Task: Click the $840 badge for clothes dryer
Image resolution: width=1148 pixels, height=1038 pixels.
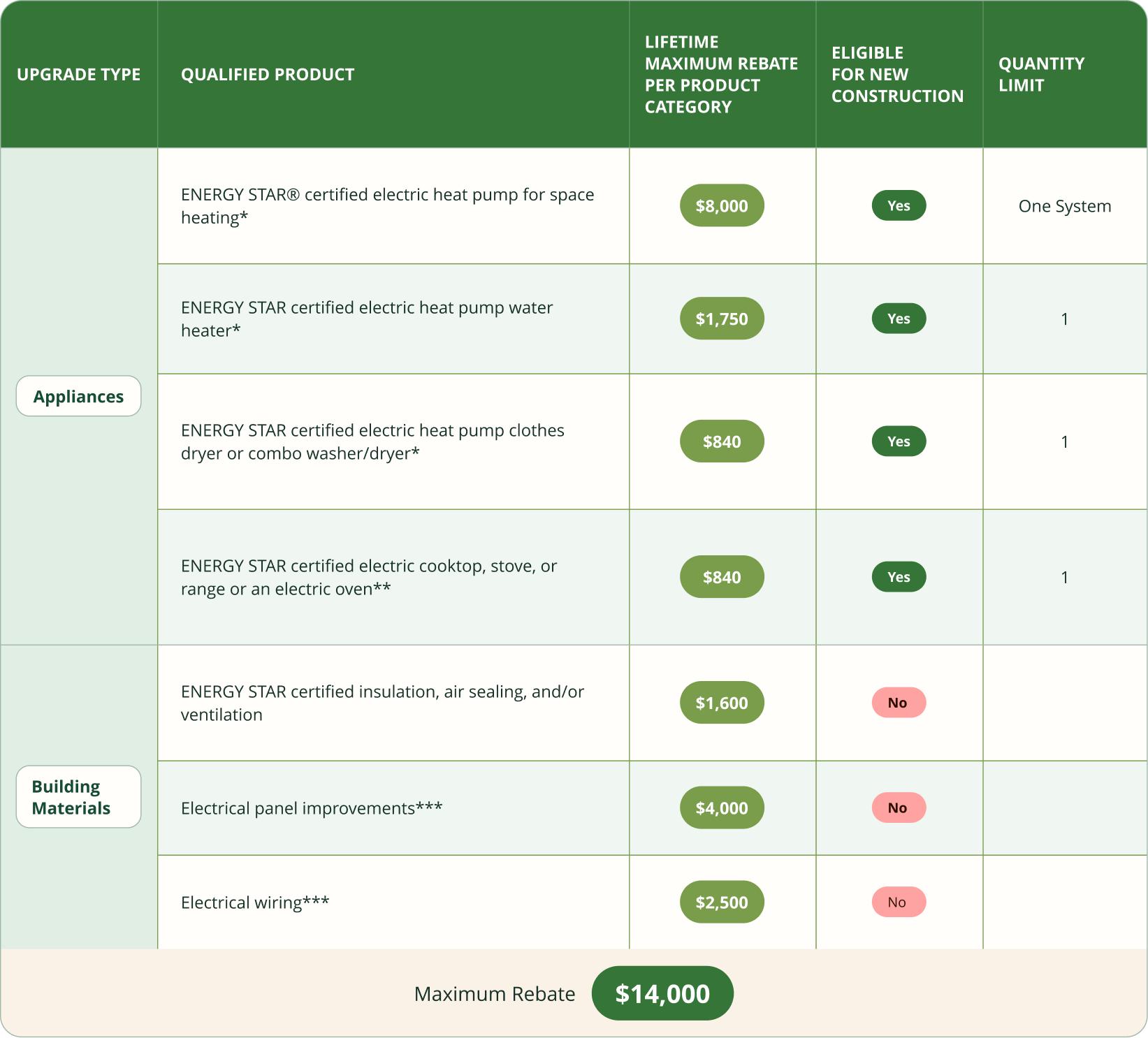Action: (722, 441)
